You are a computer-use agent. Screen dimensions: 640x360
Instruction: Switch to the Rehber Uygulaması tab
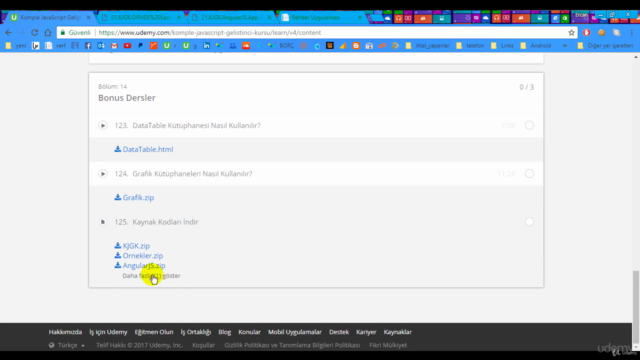point(321,18)
